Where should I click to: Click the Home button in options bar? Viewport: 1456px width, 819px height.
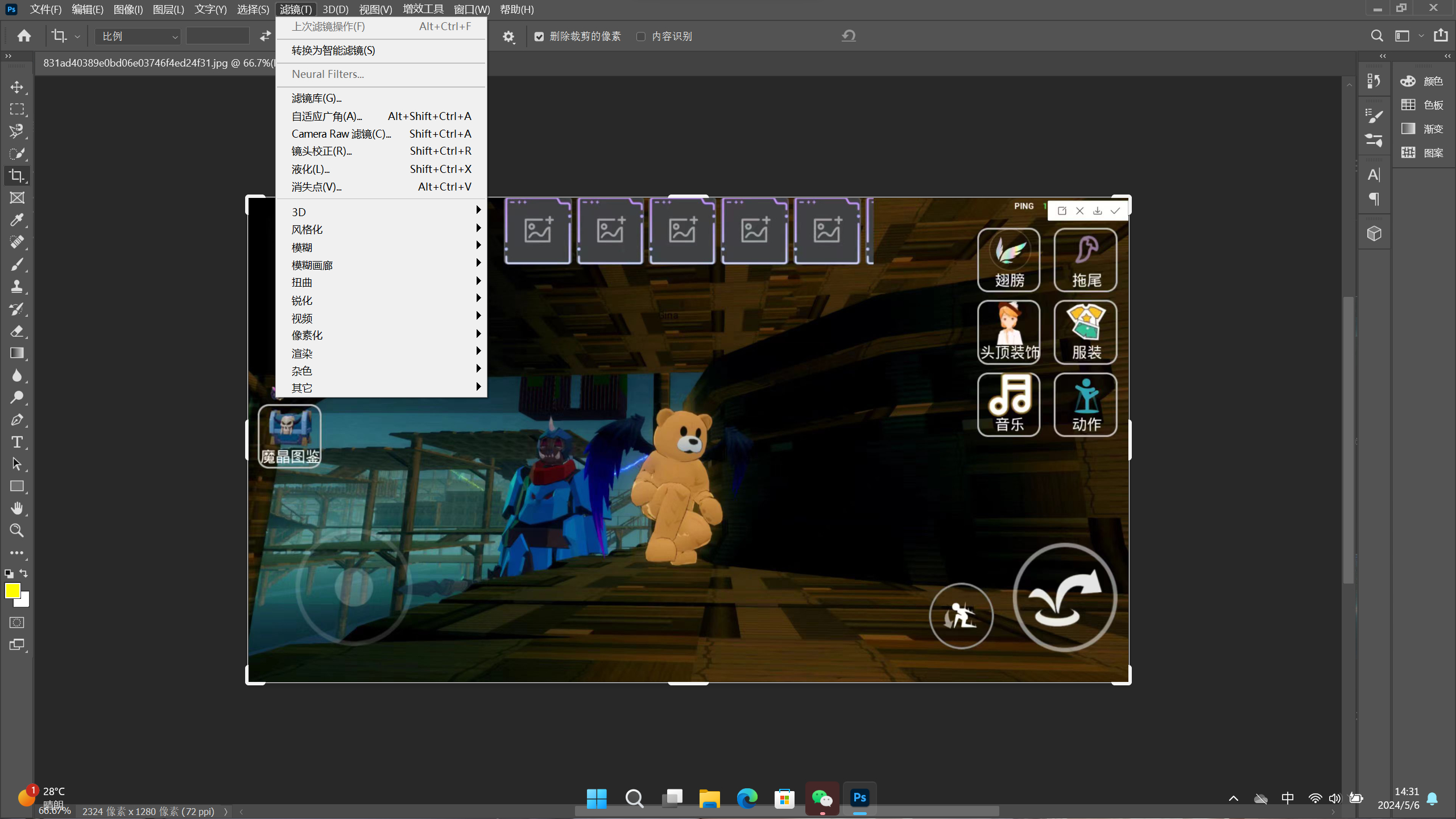pyautogui.click(x=24, y=36)
